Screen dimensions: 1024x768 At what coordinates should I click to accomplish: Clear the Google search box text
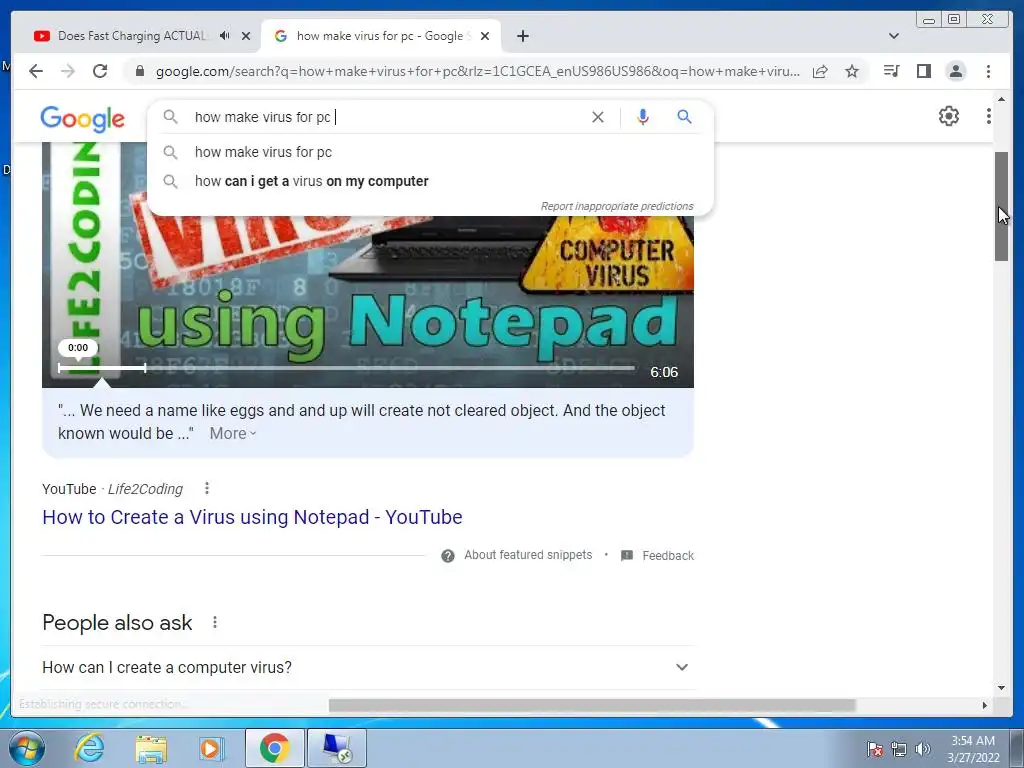click(x=598, y=117)
